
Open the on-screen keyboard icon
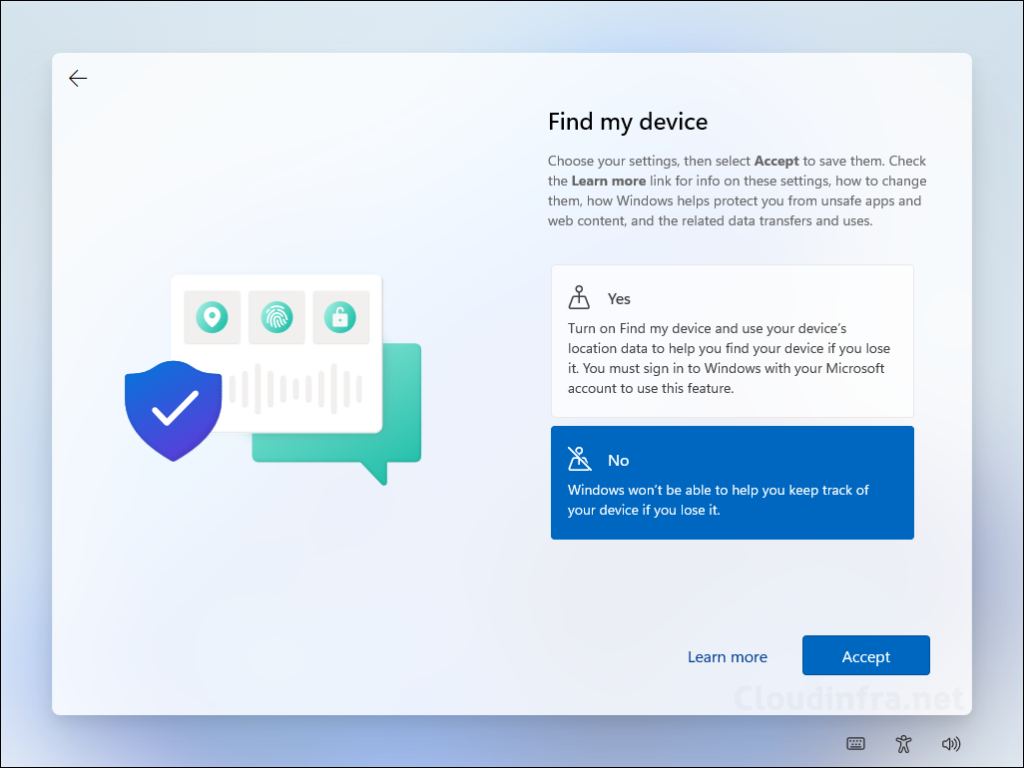pos(856,743)
